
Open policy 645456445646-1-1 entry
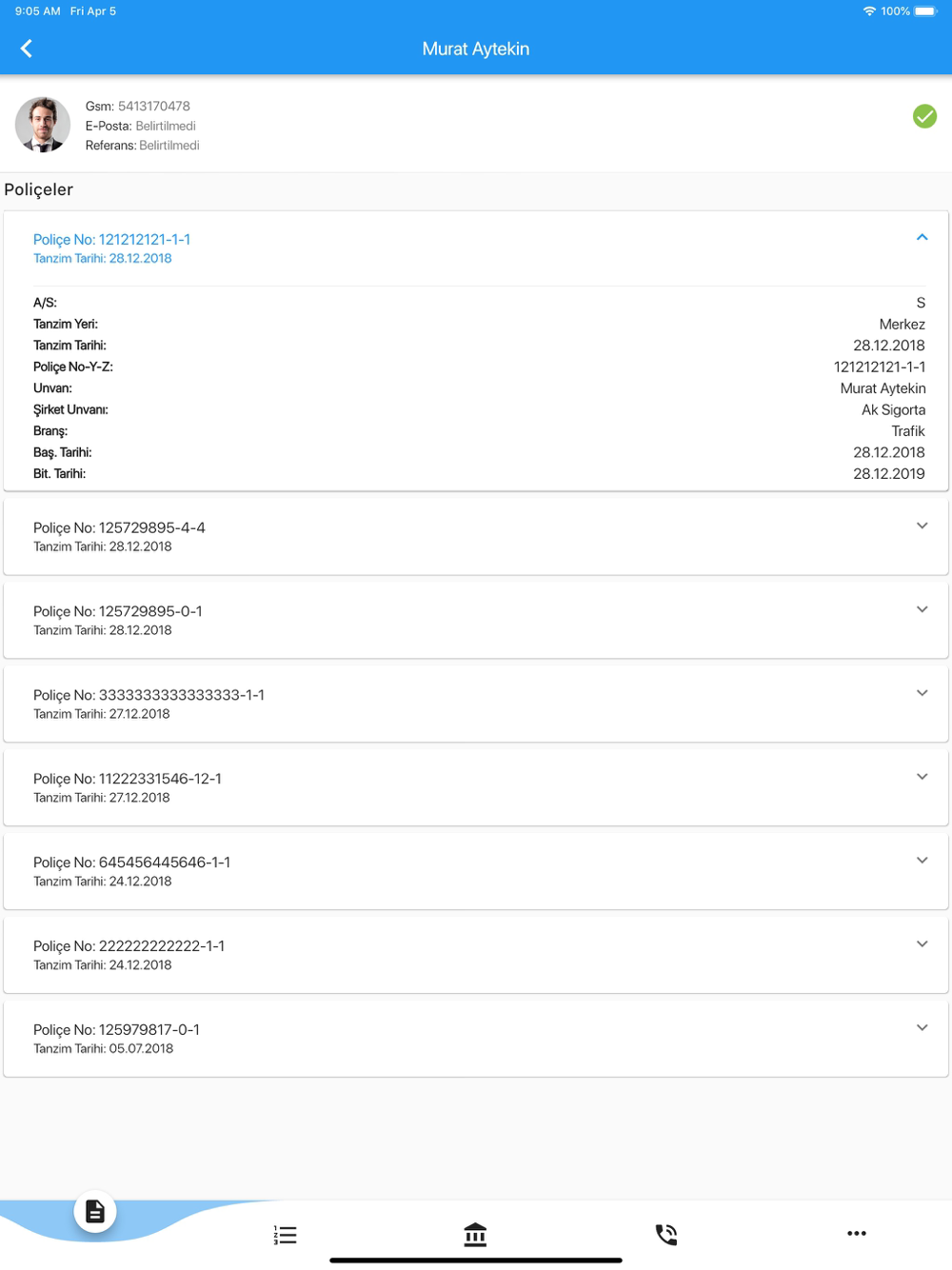[x=476, y=871]
